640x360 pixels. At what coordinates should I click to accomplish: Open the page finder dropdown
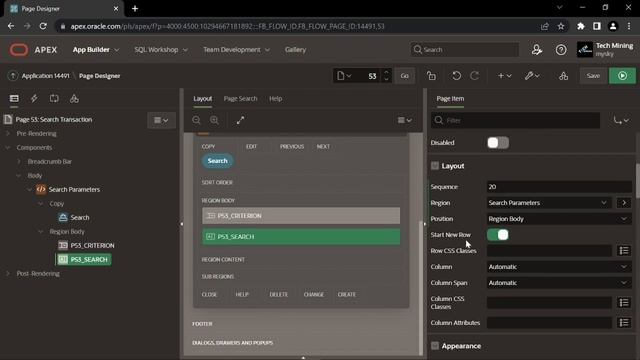(x=344, y=76)
